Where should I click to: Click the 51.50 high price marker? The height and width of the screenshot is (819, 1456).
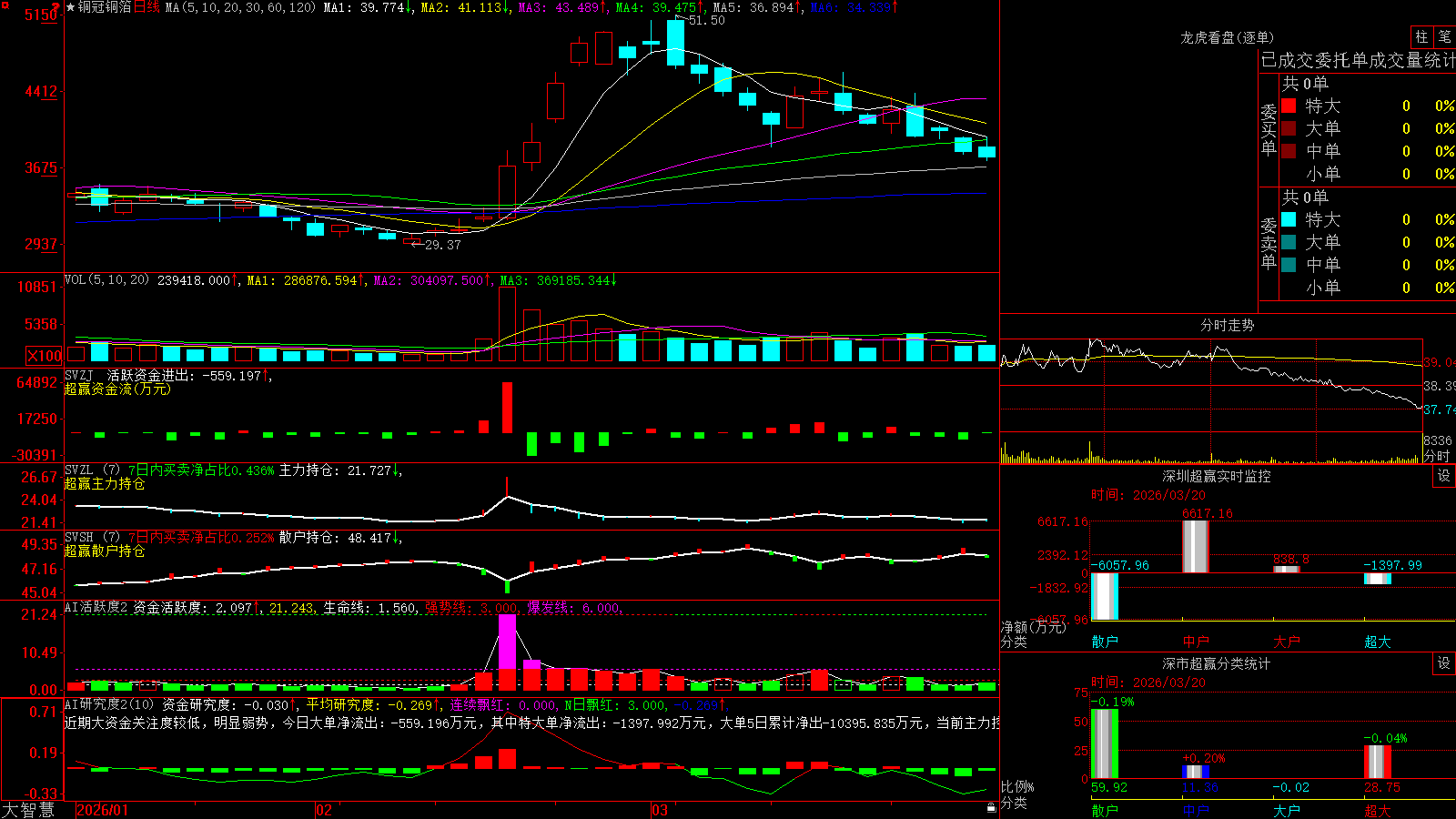[x=706, y=20]
